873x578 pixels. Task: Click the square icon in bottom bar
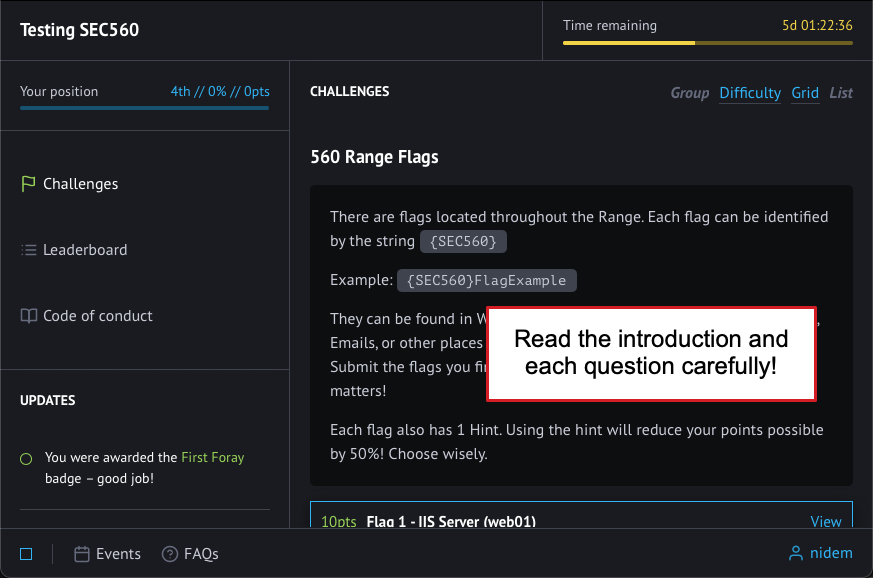[26, 554]
